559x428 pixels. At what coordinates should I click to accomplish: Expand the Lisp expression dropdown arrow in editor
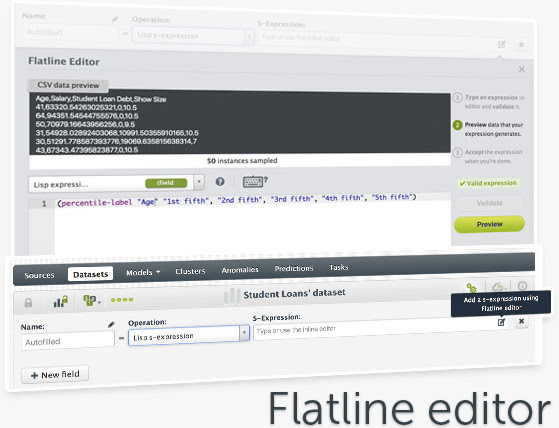pyautogui.click(x=199, y=182)
